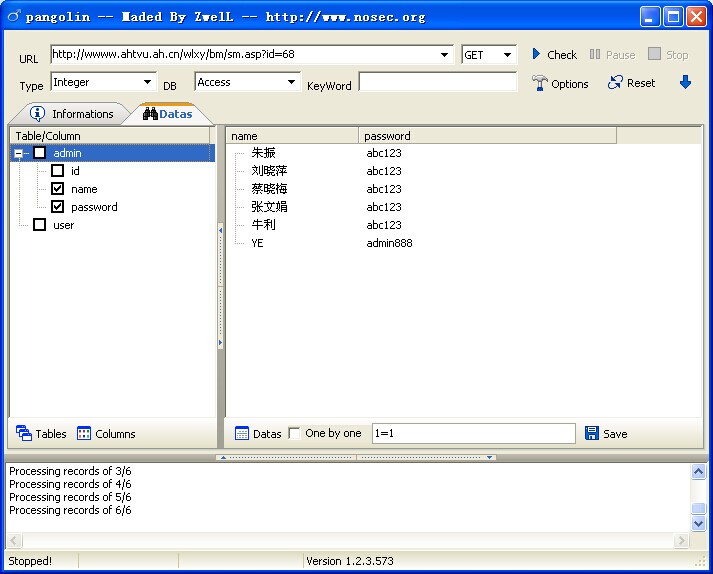Click lower arrow on vertical panel splitter
Screen dimensions: 713x574
point(221,342)
